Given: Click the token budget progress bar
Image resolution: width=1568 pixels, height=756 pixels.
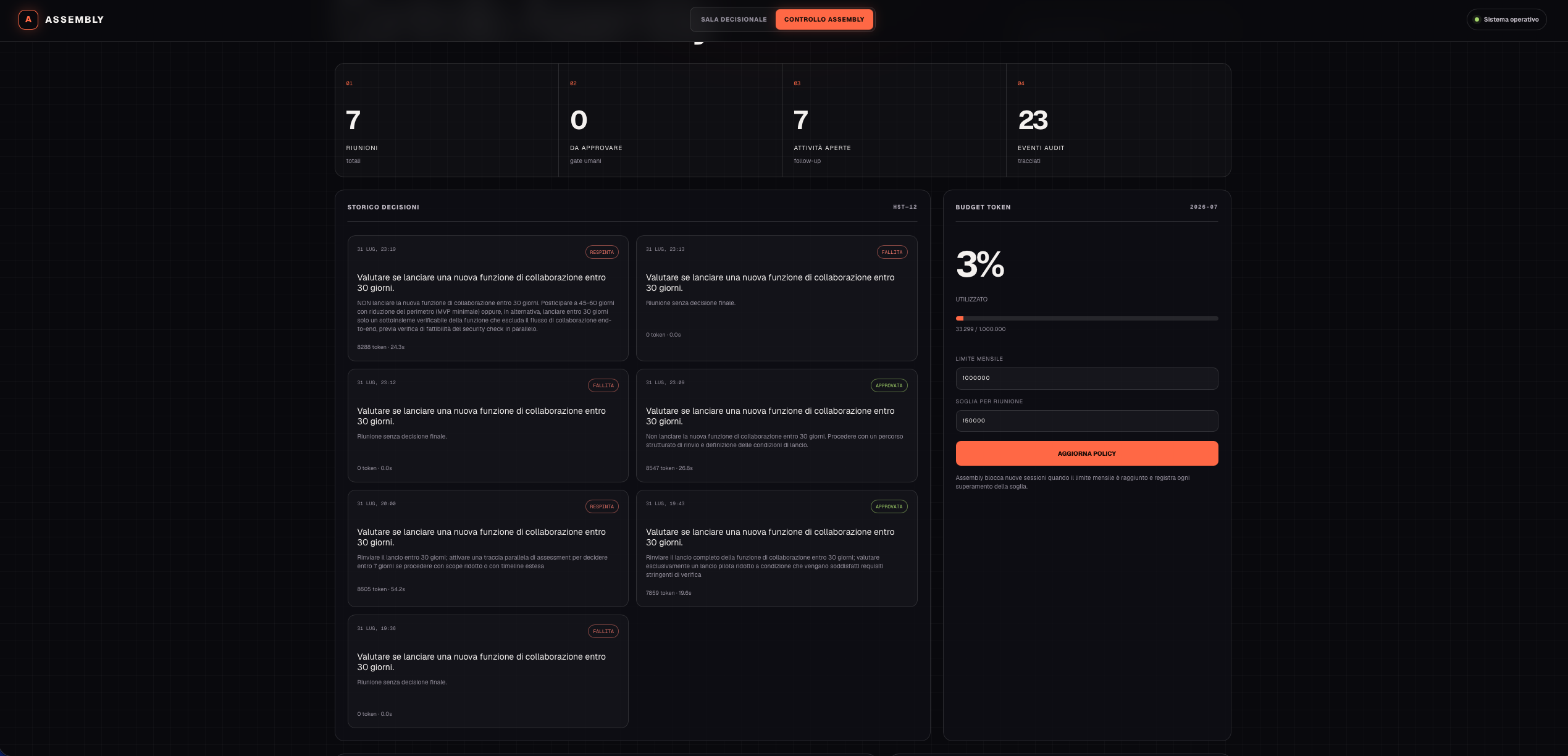Looking at the screenshot, I should pyautogui.click(x=1086, y=319).
